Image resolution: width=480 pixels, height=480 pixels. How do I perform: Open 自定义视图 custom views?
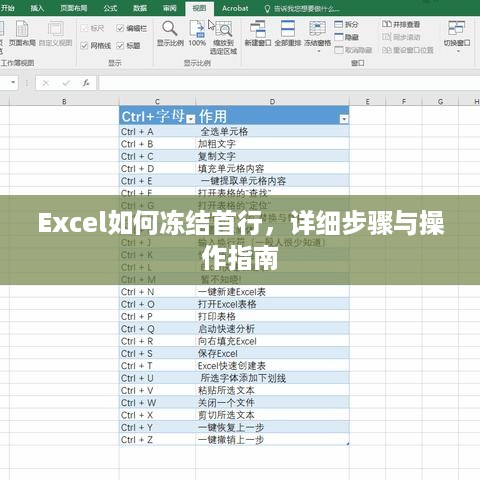(56, 33)
